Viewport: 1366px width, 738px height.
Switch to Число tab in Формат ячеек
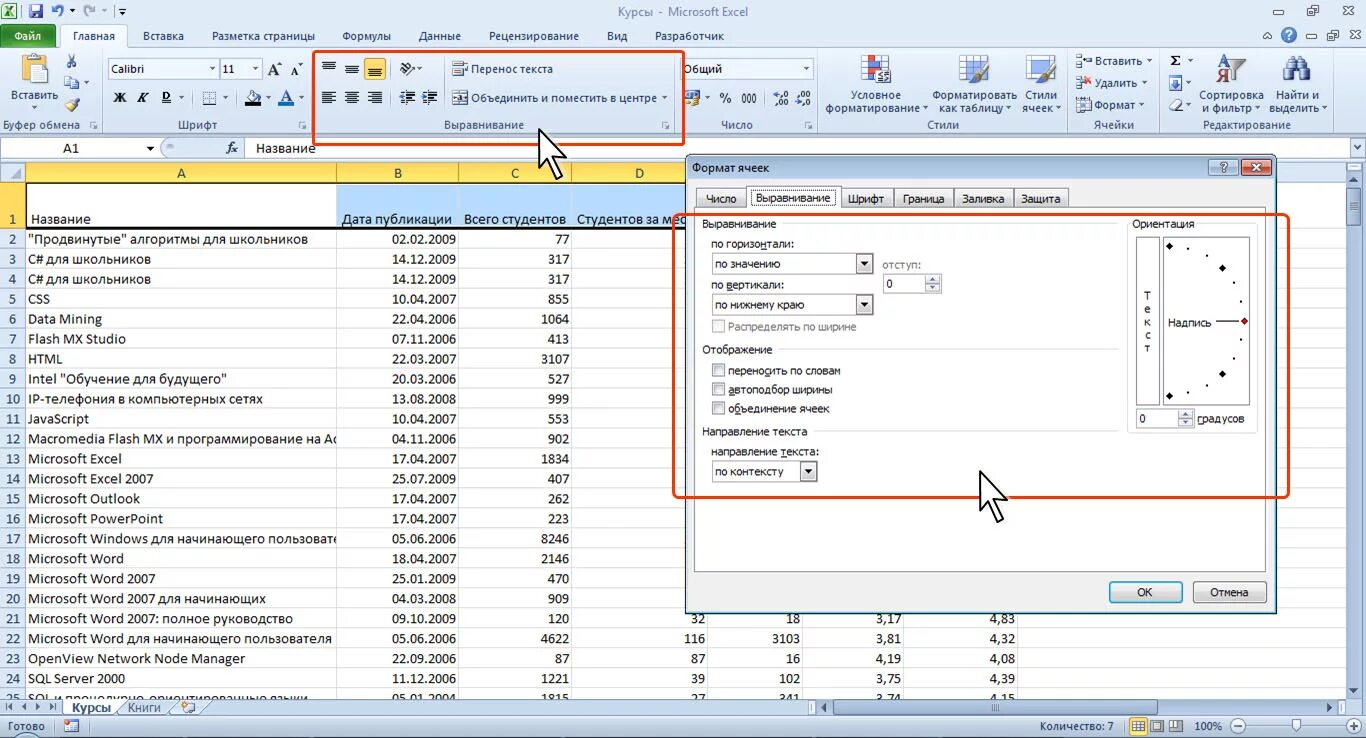pyautogui.click(x=721, y=198)
